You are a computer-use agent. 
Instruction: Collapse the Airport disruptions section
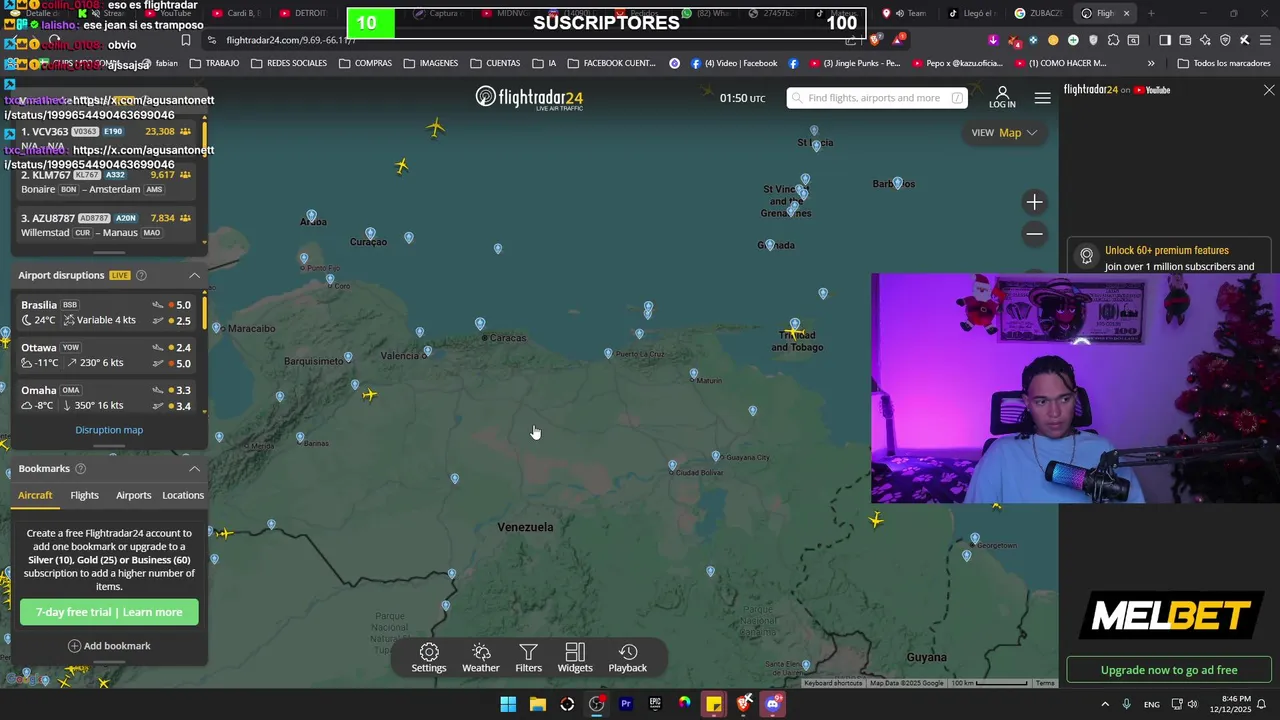click(x=194, y=275)
